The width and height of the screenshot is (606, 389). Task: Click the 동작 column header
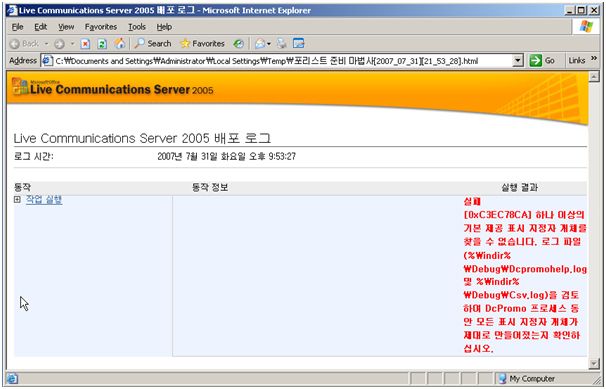click(x=22, y=187)
